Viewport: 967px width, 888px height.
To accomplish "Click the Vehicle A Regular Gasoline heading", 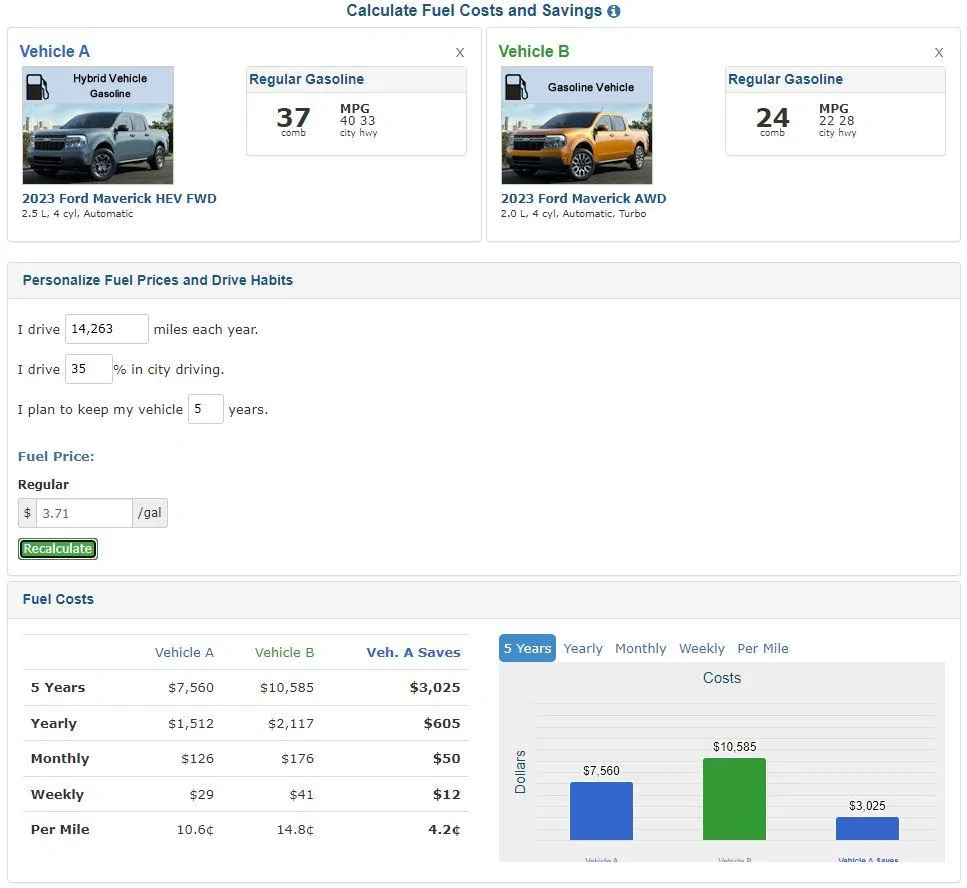I will click(x=307, y=80).
